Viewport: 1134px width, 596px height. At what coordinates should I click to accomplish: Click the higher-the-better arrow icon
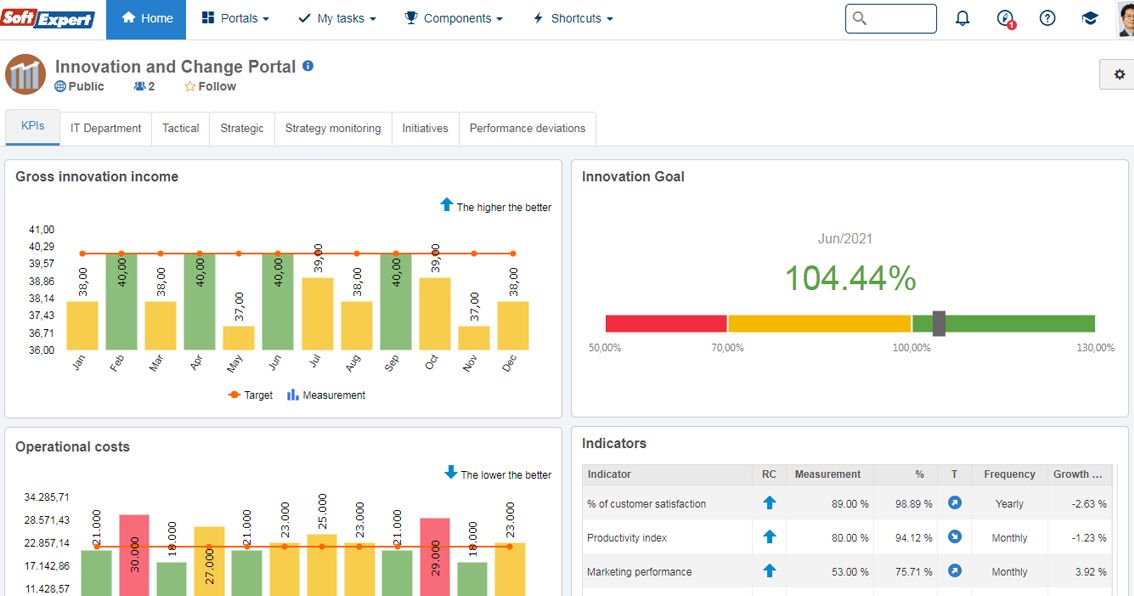pyautogui.click(x=446, y=205)
